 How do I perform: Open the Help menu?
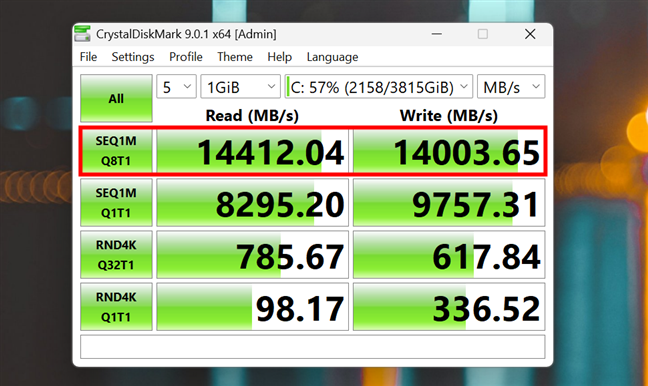[x=279, y=57]
